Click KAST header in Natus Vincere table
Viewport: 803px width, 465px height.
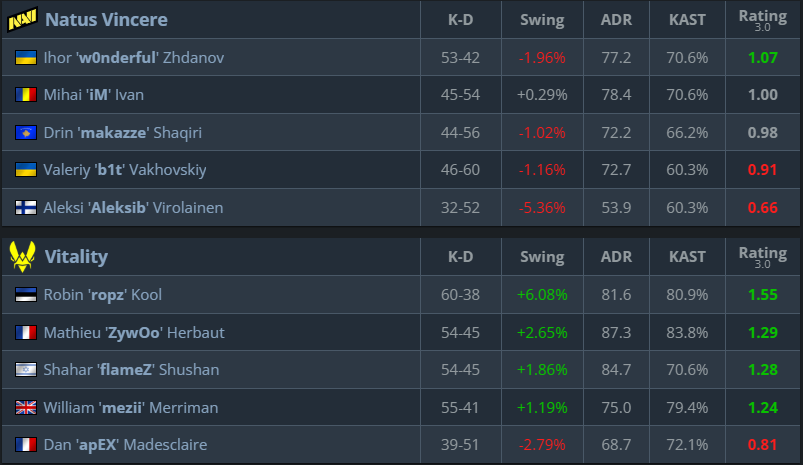pos(687,19)
